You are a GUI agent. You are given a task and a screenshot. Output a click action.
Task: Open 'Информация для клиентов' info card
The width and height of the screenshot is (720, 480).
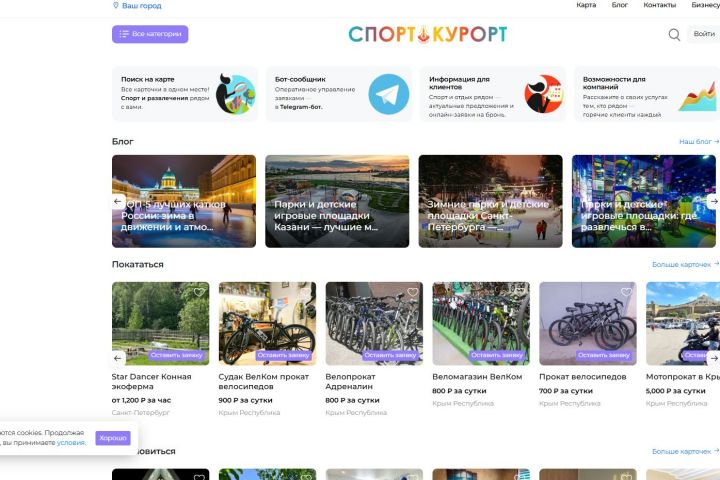click(x=493, y=94)
